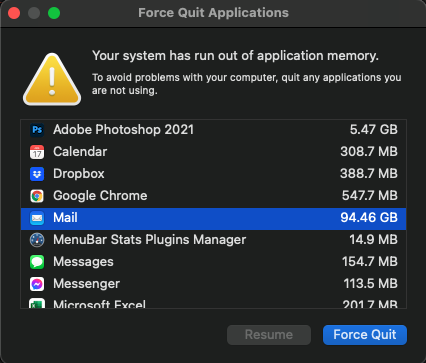
Task: Click the MenuBar Stats gauge icon
Action: coord(37,240)
